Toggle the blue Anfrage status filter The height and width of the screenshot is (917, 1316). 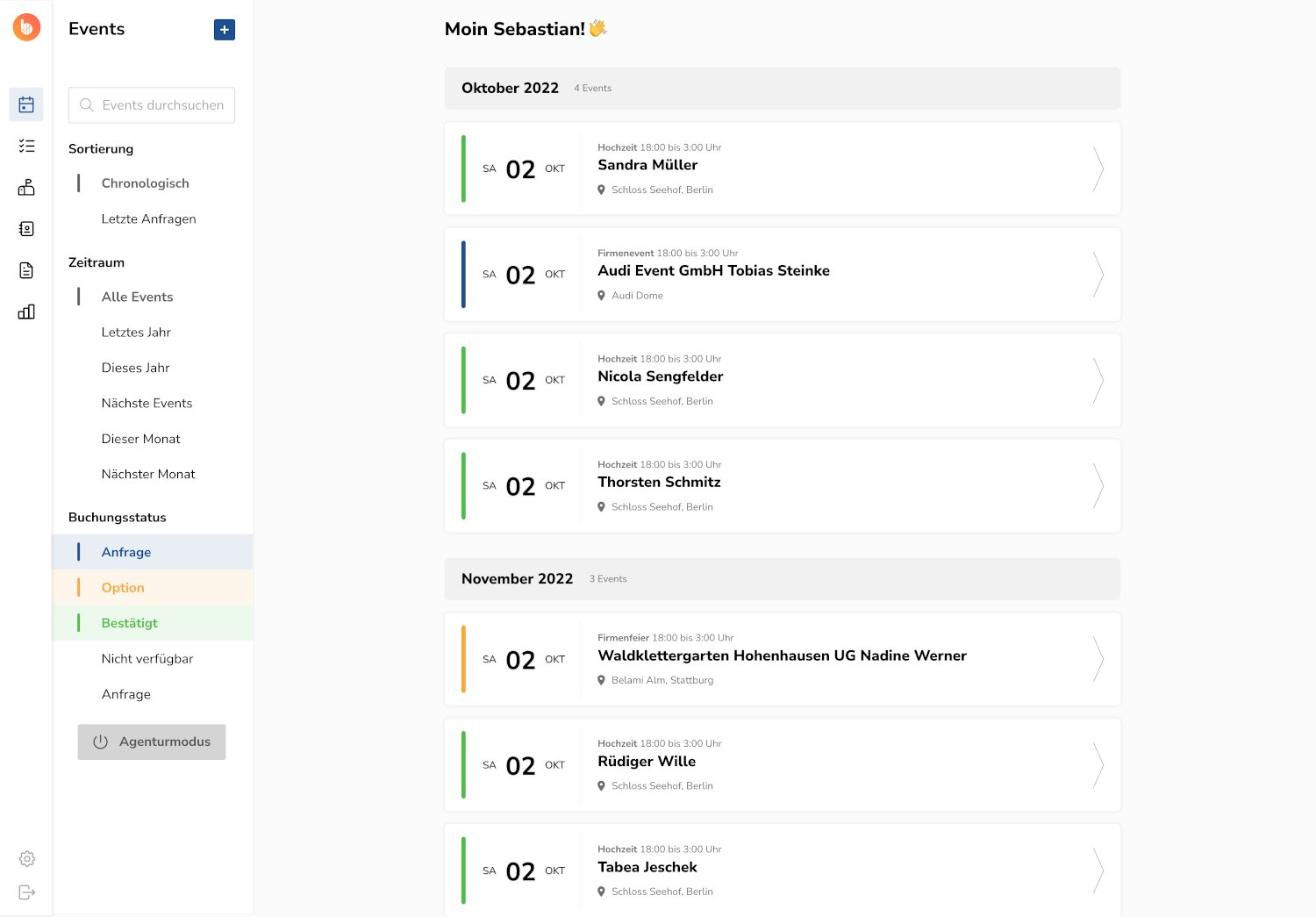[x=153, y=552]
